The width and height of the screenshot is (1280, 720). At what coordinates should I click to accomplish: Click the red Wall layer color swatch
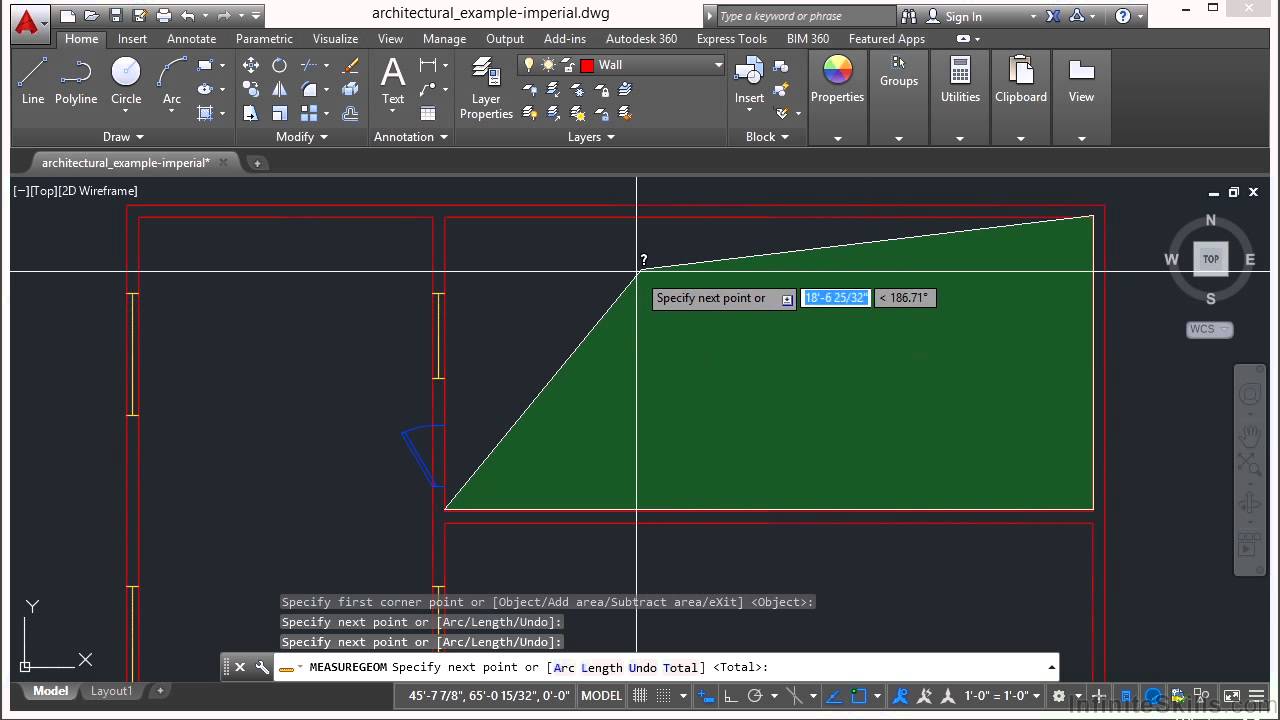pyautogui.click(x=587, y=65)
